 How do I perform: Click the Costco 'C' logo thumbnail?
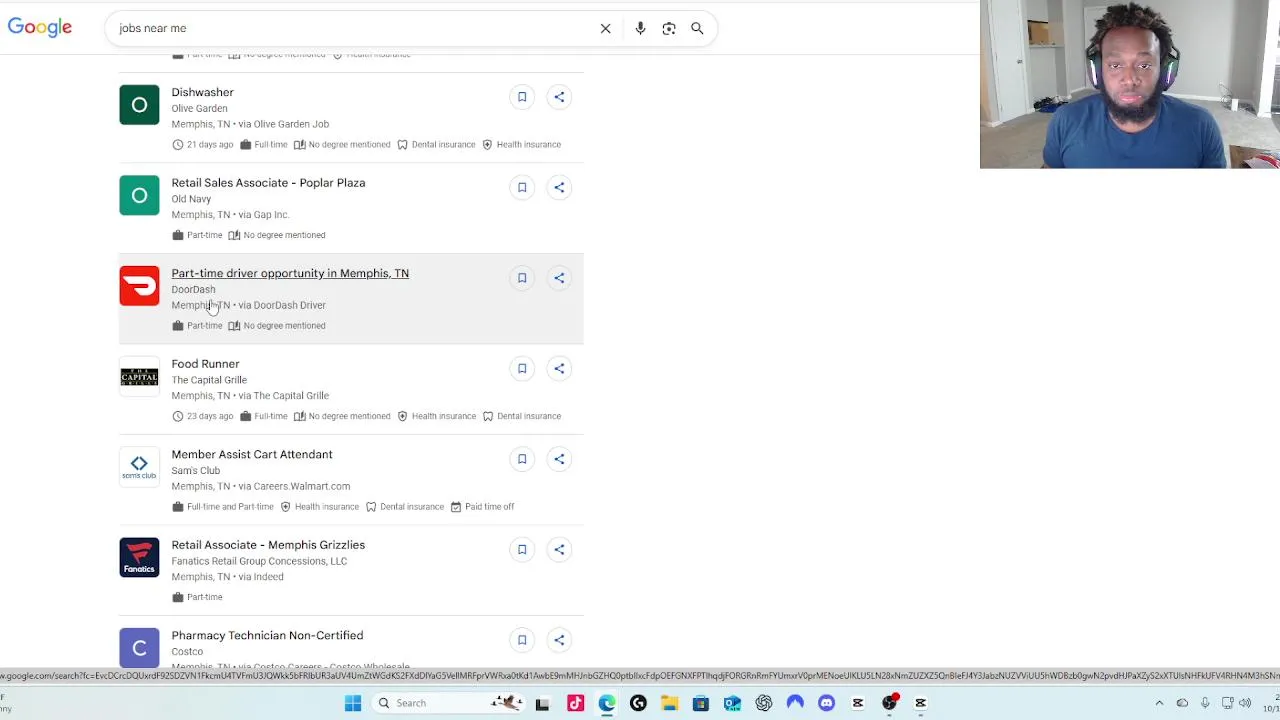(139, 648)
